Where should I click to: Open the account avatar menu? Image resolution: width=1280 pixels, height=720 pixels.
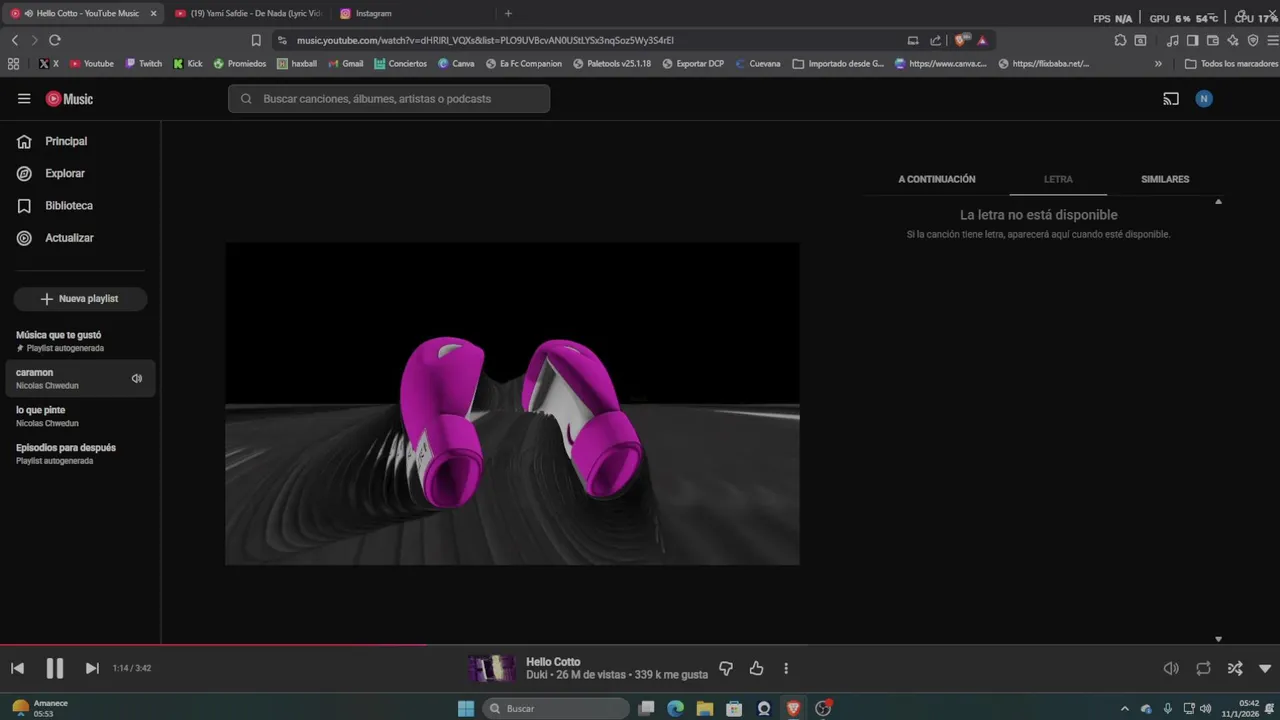[1204, 99]
